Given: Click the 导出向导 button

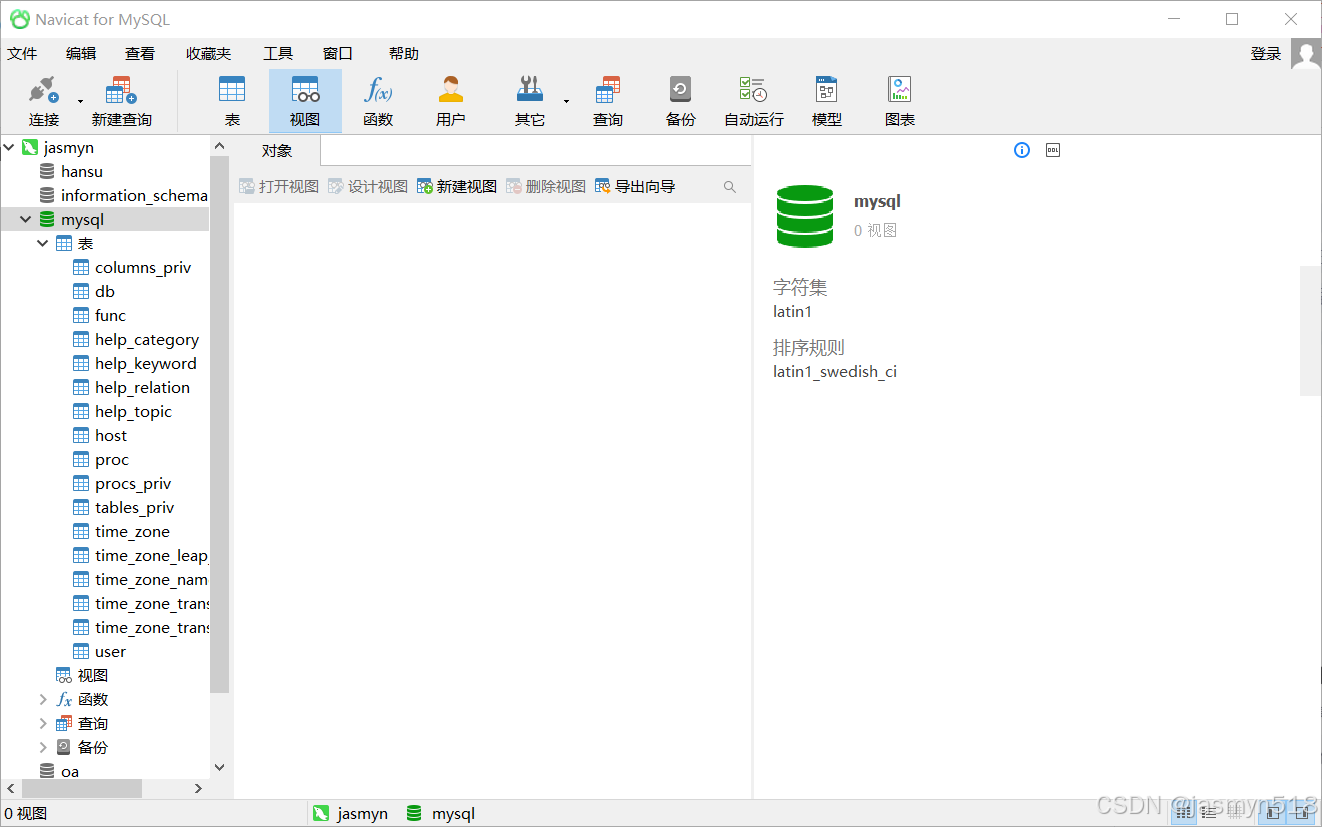Looking at the screenshot, I should tap(635, 187).
